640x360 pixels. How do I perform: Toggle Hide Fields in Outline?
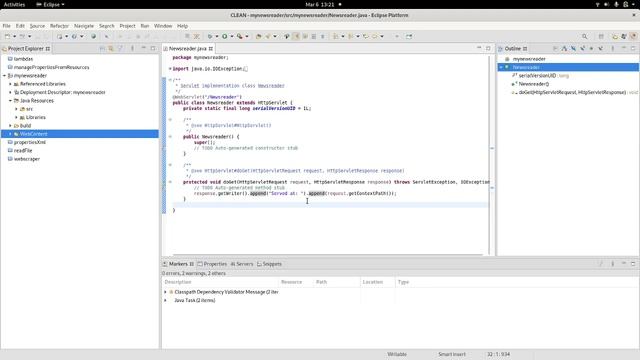pyautogui.click(x=573, y=48)
